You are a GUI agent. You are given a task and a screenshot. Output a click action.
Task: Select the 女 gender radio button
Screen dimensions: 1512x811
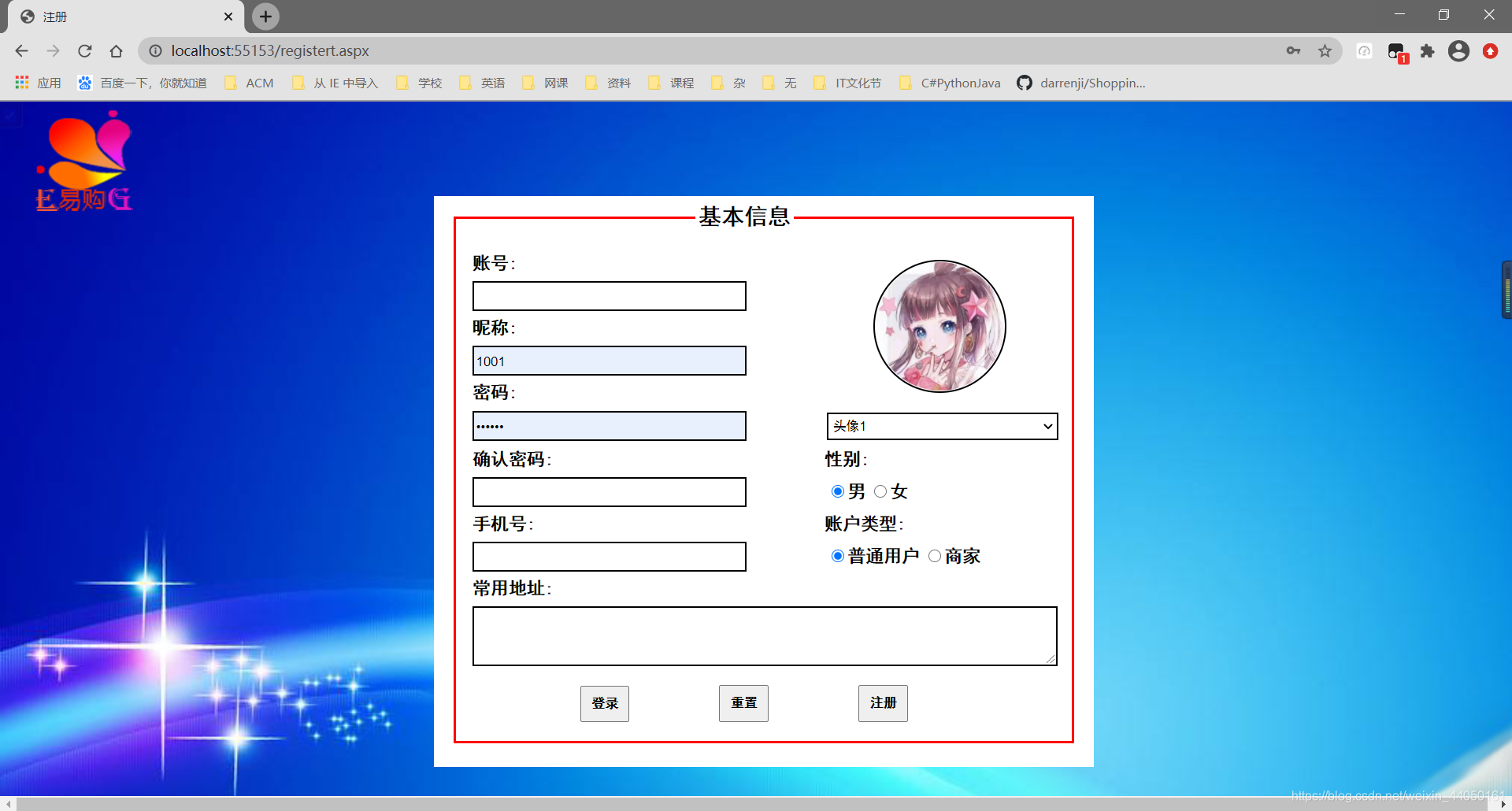(x=880, y=491)
